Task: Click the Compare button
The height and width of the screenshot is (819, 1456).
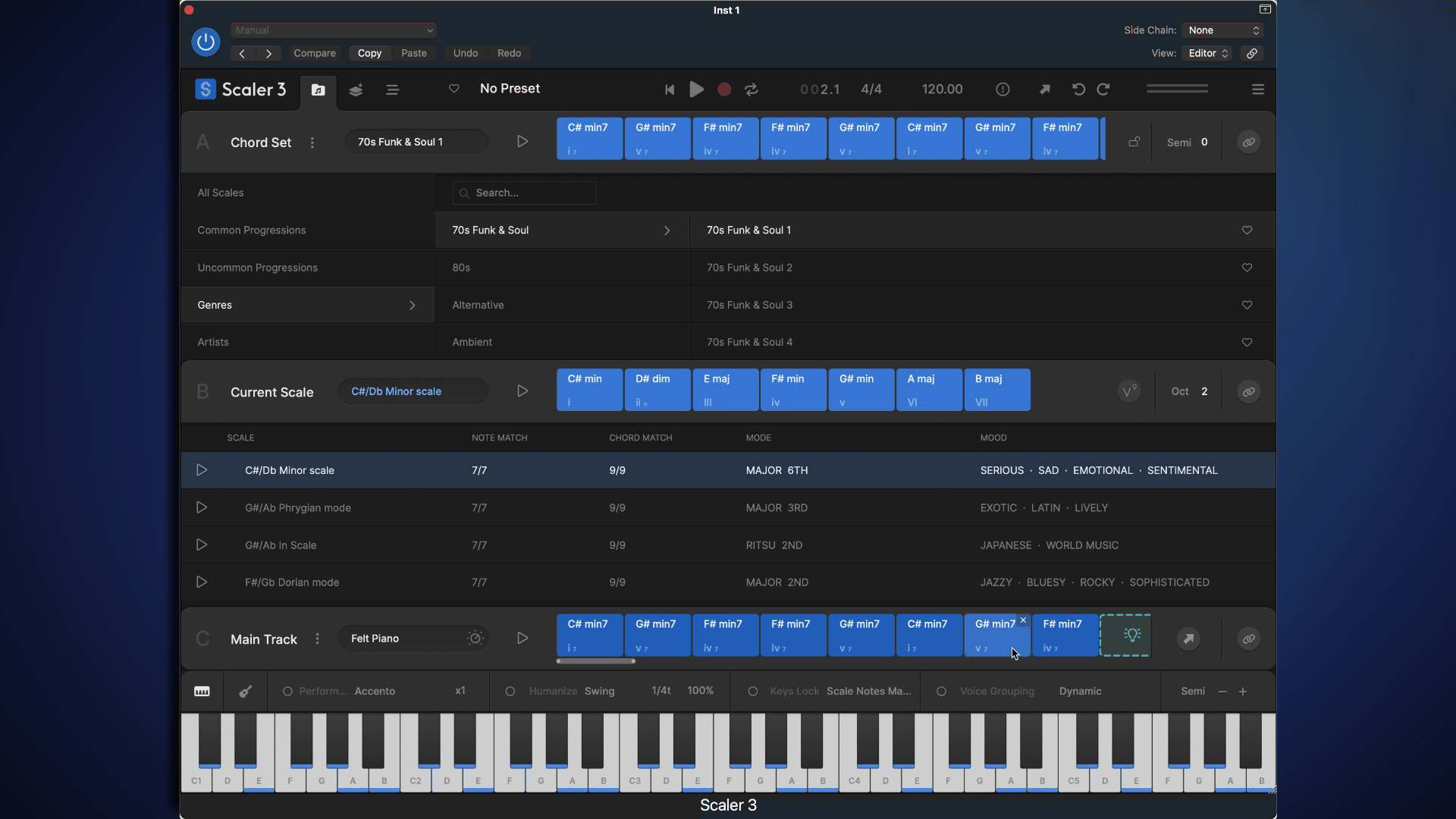Action: point(315,53)
